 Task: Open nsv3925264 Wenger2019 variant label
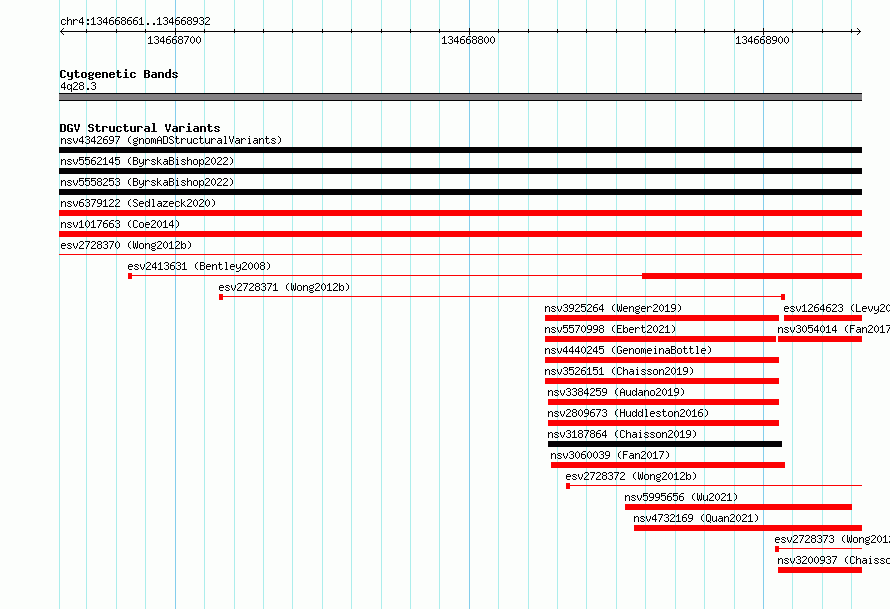(x=613, y=308)
